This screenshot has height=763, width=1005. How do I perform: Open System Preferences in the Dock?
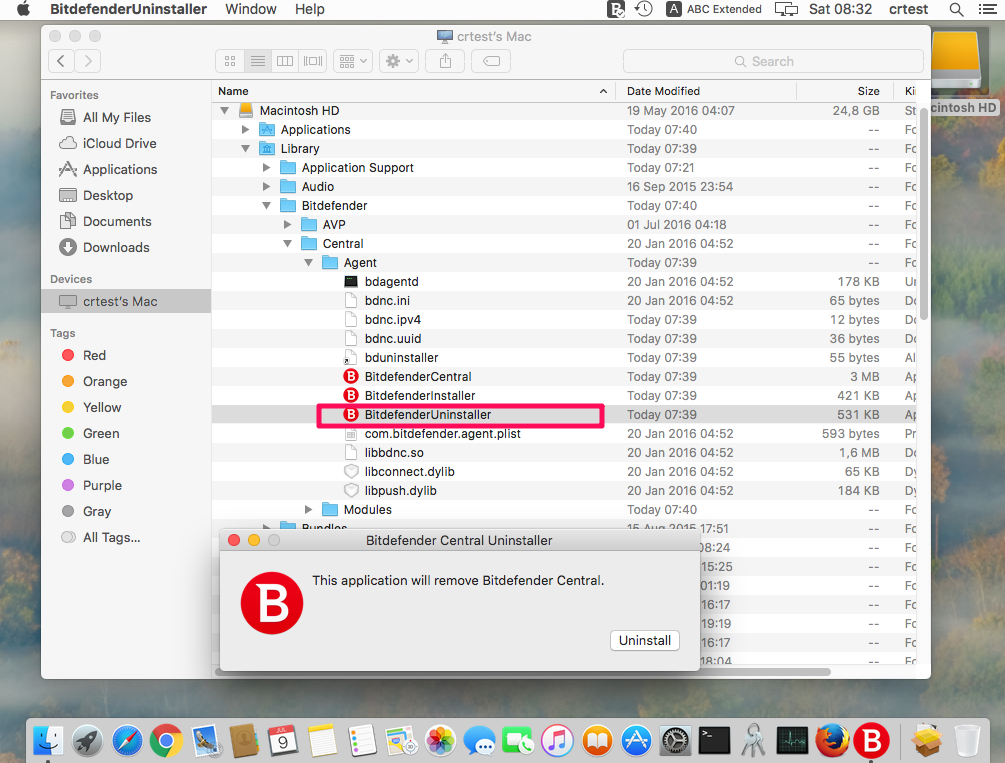(x=676, y=741)
